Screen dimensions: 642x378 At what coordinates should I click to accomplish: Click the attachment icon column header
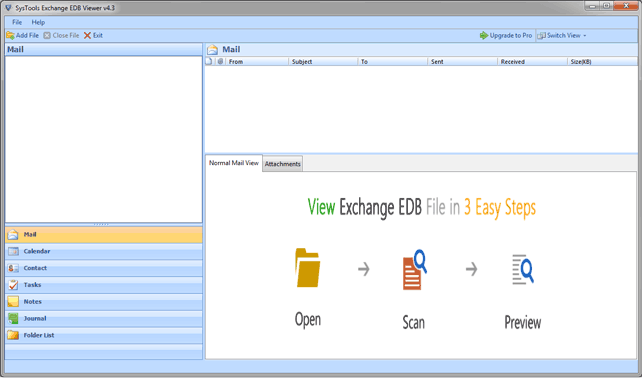(220, 61)
